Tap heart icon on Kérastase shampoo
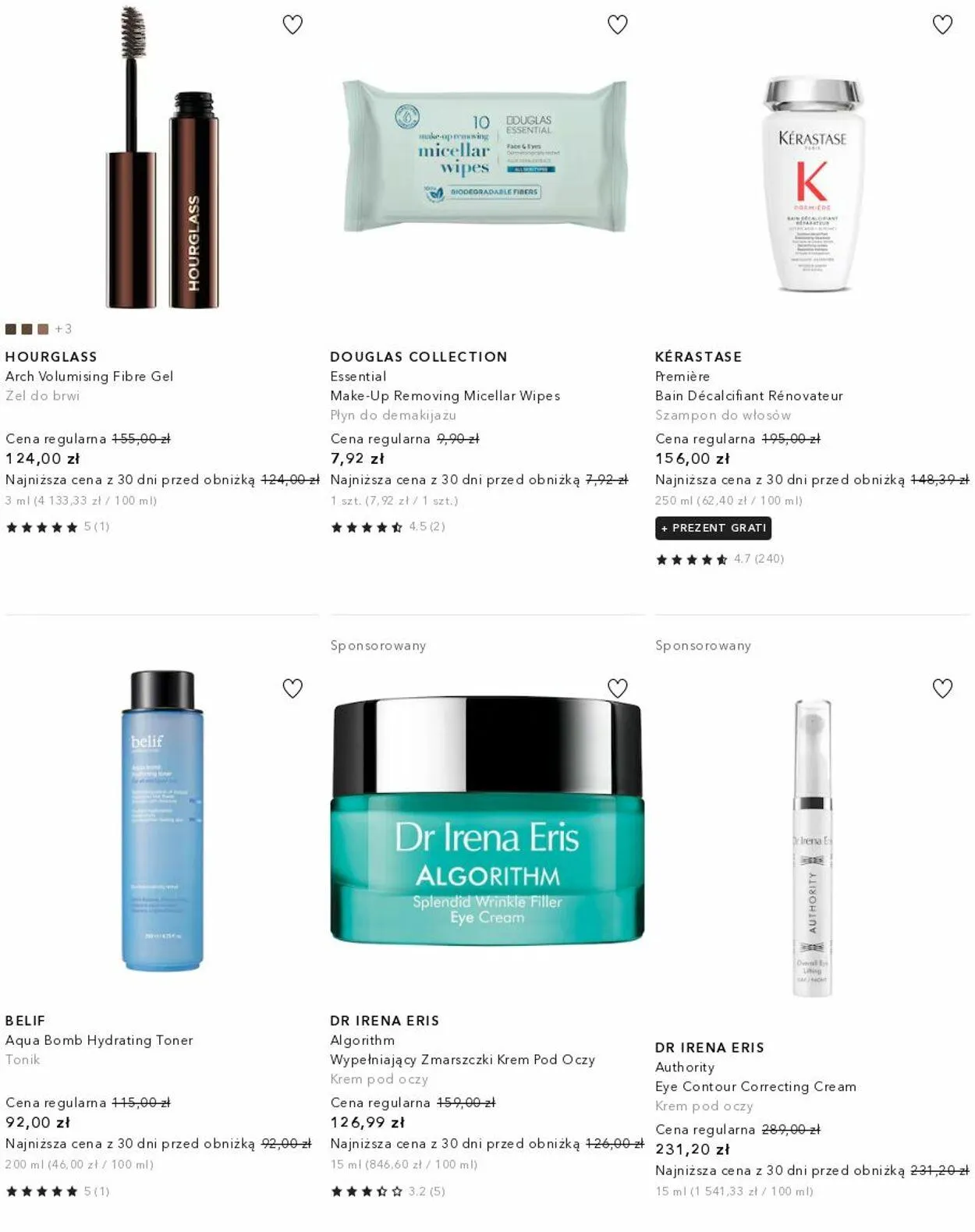This screenshot has height=1232, width=975. click(x=943, y=25)
